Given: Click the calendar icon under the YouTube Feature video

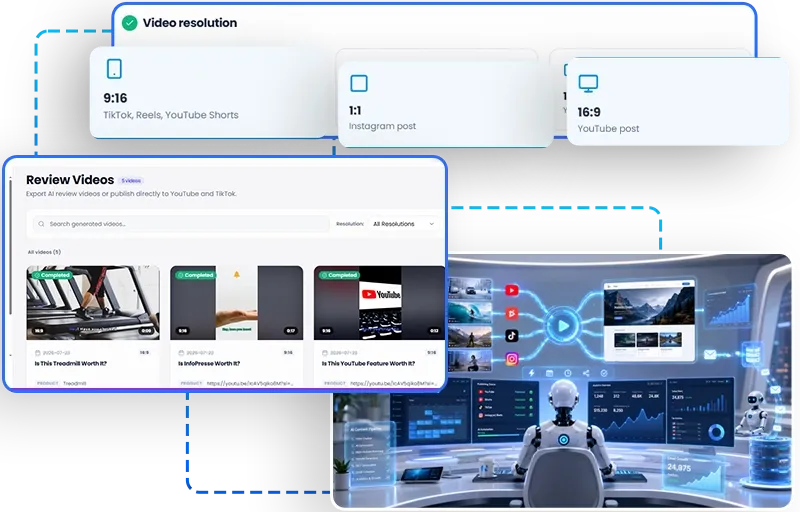Looking at the screenshot, I should coord(324,353).
